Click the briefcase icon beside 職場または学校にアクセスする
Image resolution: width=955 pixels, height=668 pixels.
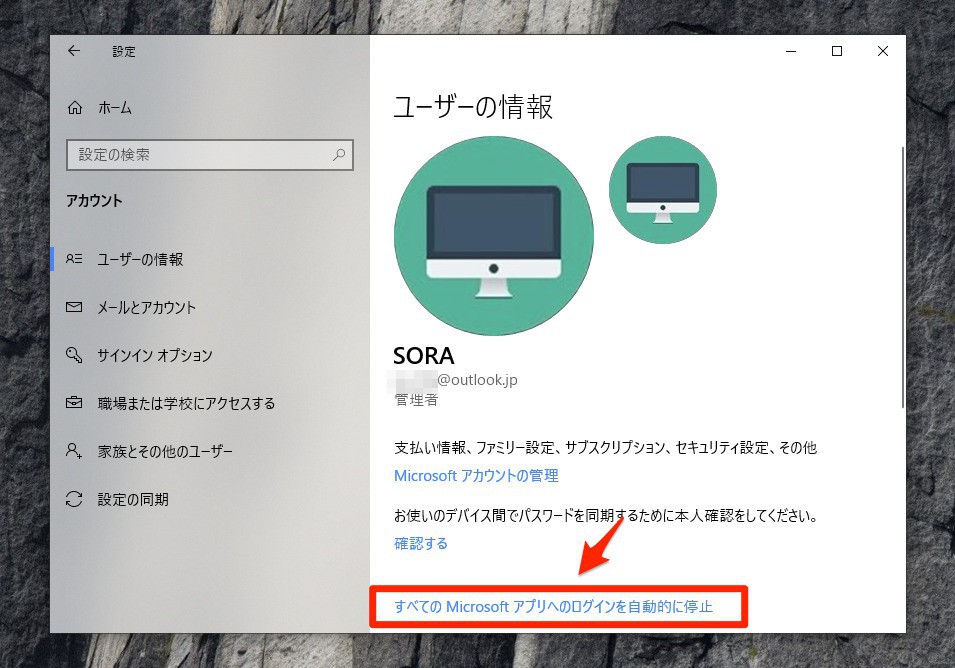74,403
